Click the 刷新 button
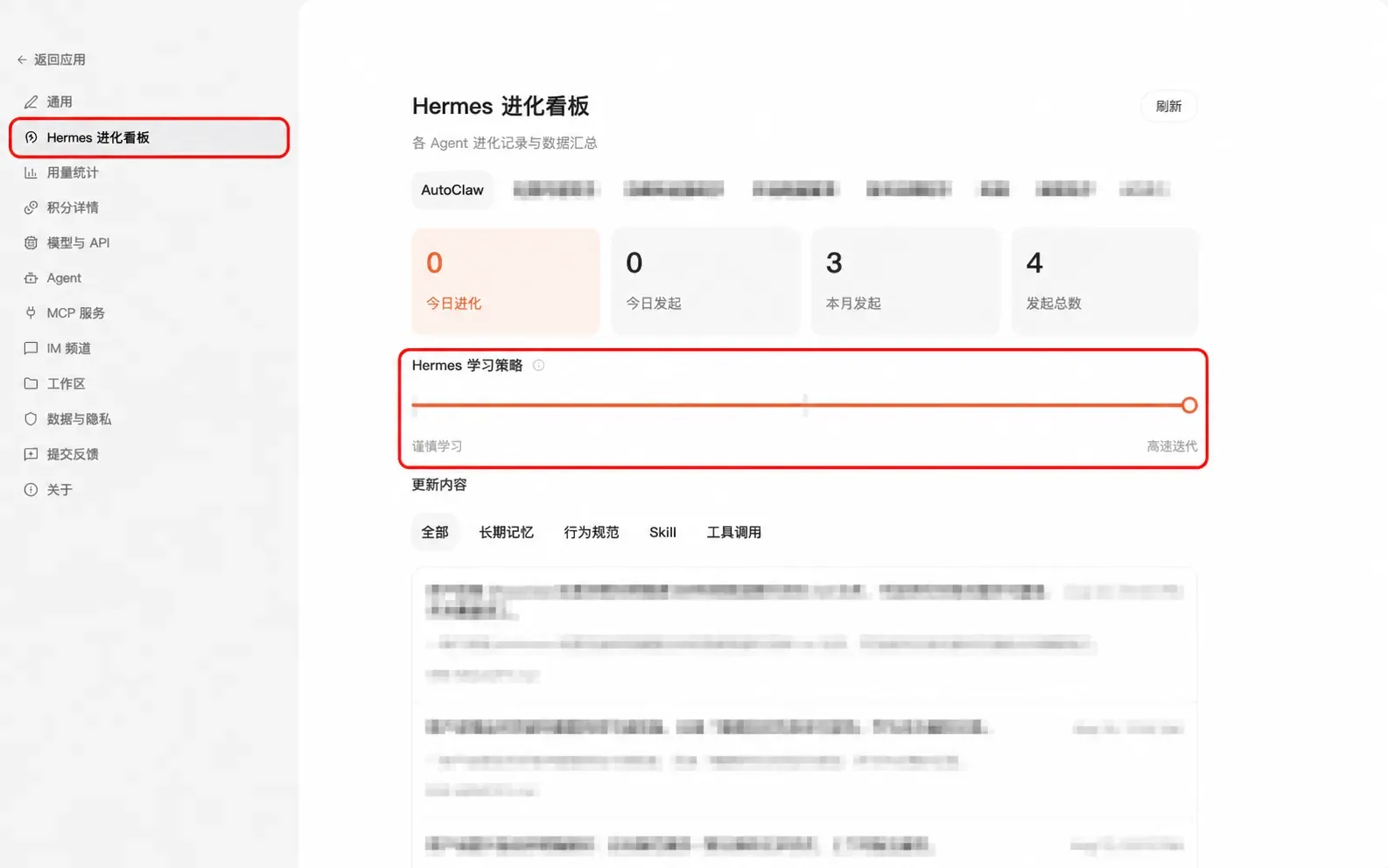This screenshot has width=1388, height=868. [x=1168, y=106]
